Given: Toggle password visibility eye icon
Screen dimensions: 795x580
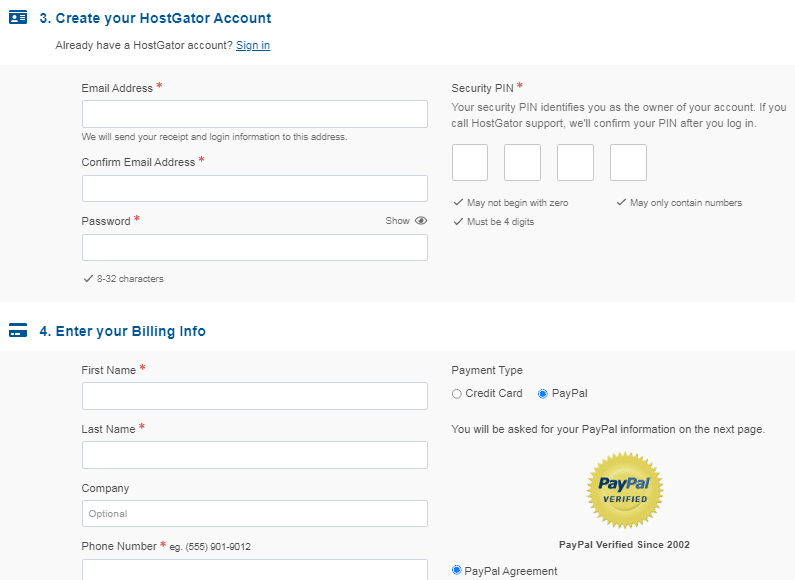Looking at the screenshot, I should click(x=421, y=221).
